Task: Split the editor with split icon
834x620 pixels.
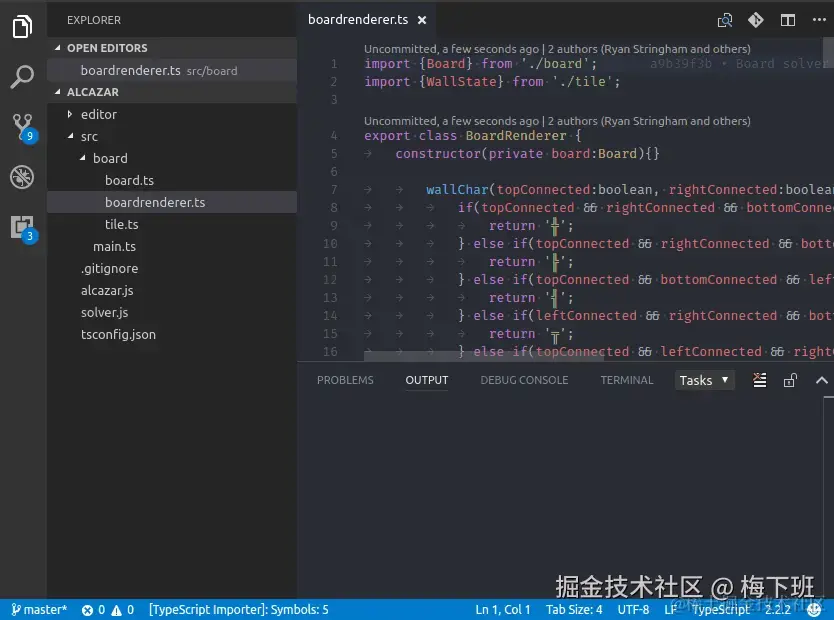Action: 788,20
